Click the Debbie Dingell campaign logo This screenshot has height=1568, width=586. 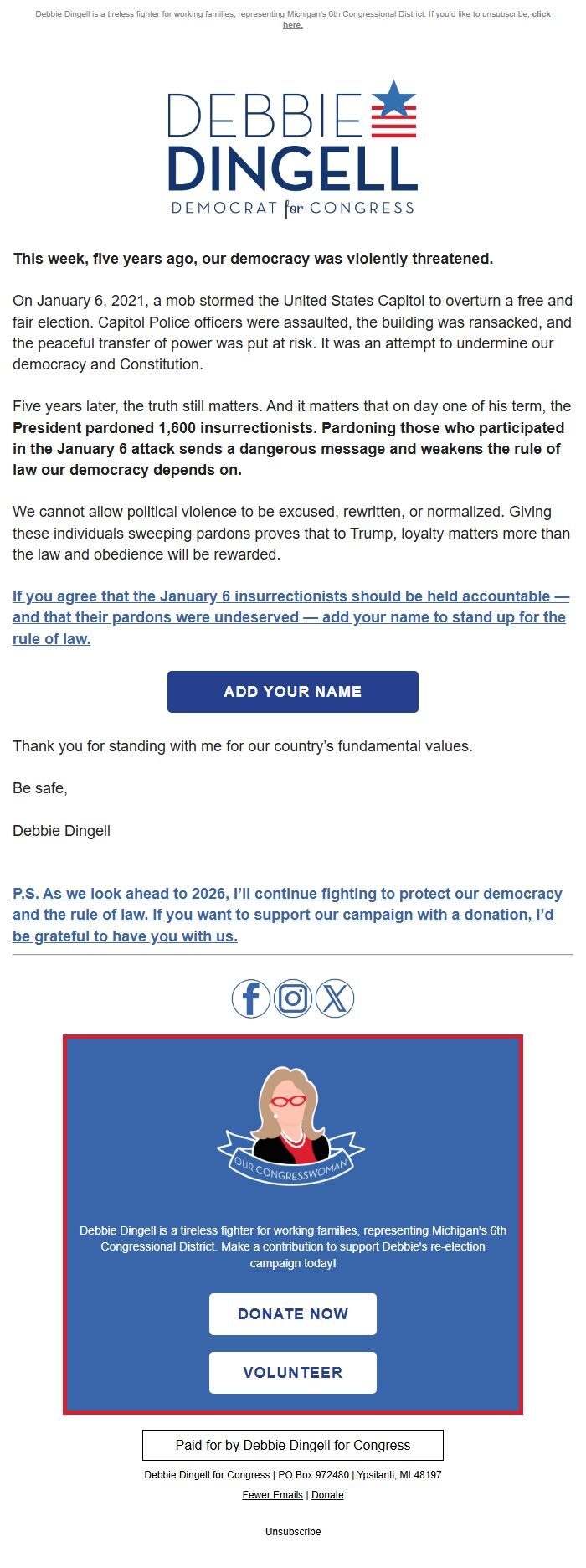click(x=292, y=151)
